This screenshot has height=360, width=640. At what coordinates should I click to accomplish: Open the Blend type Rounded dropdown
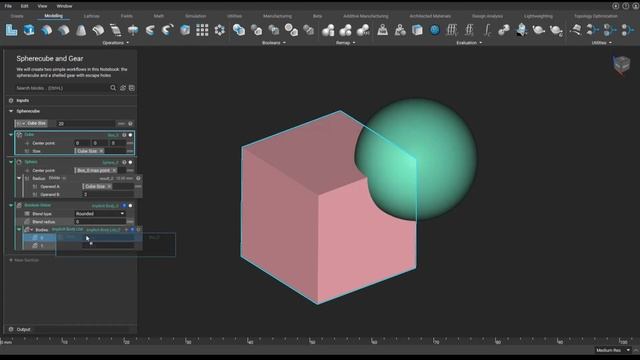pos(100,213)
